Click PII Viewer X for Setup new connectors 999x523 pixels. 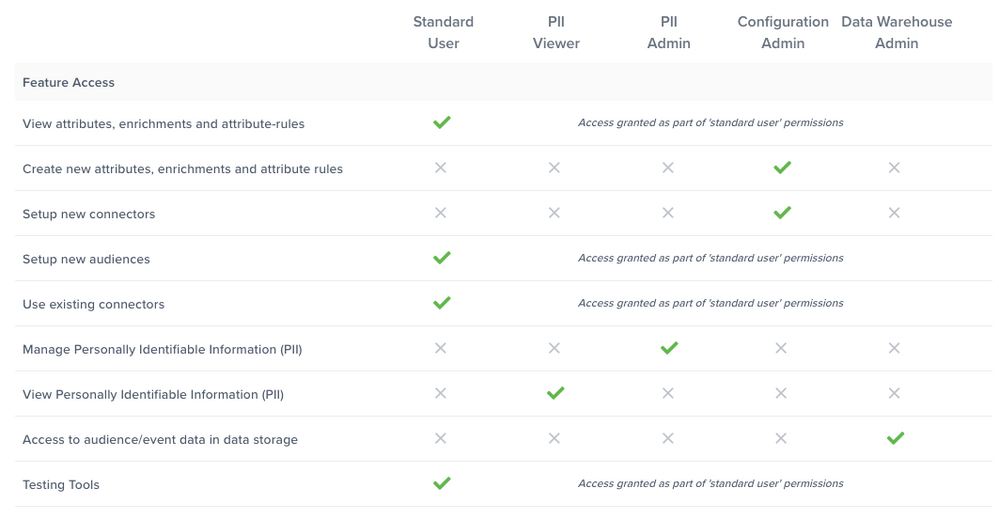pyautogui.click(x=554, y=213)
